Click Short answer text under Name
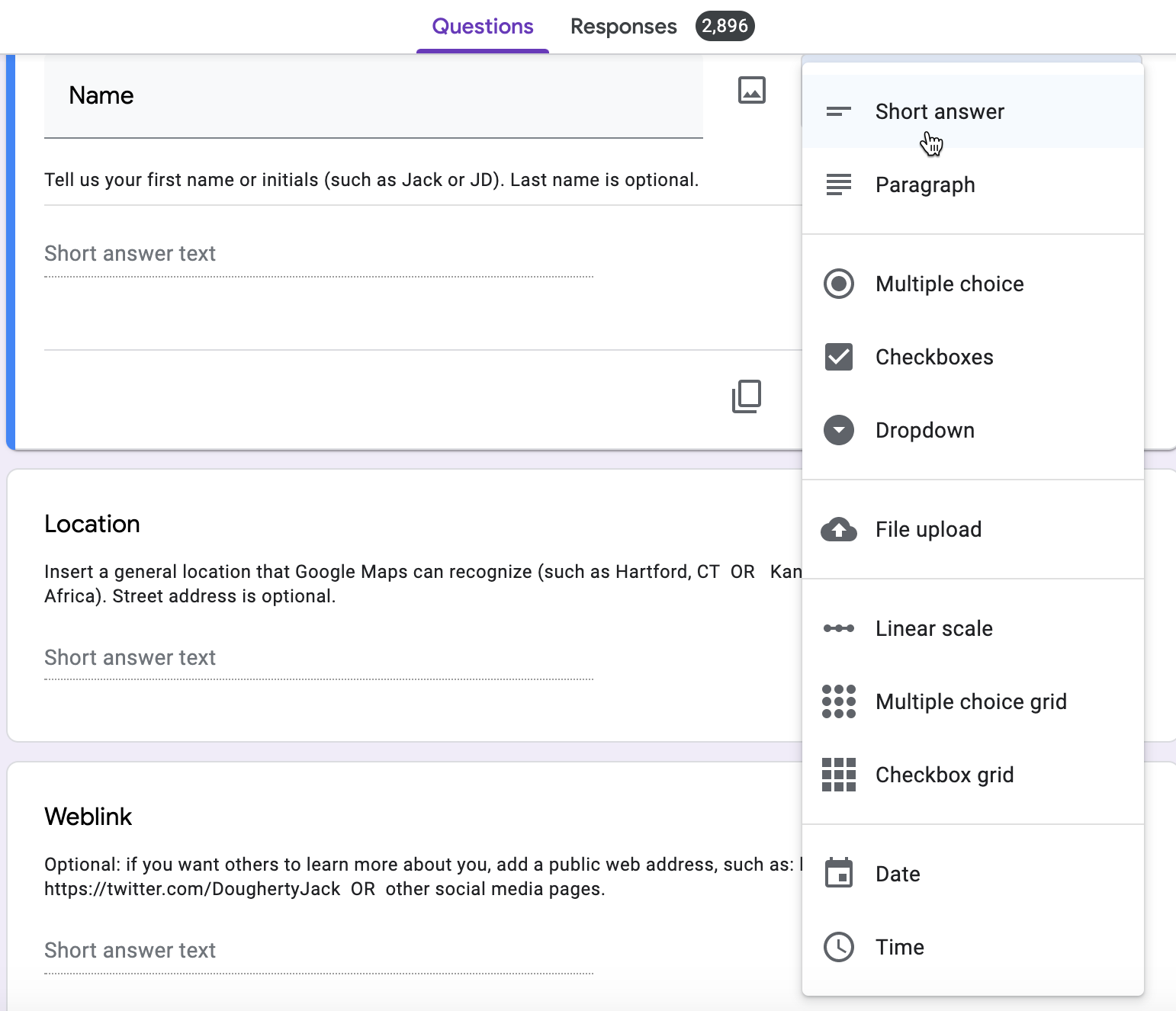Viewport: 1176px width, 1011px height. pyautogui.click(x=319, y=254)
